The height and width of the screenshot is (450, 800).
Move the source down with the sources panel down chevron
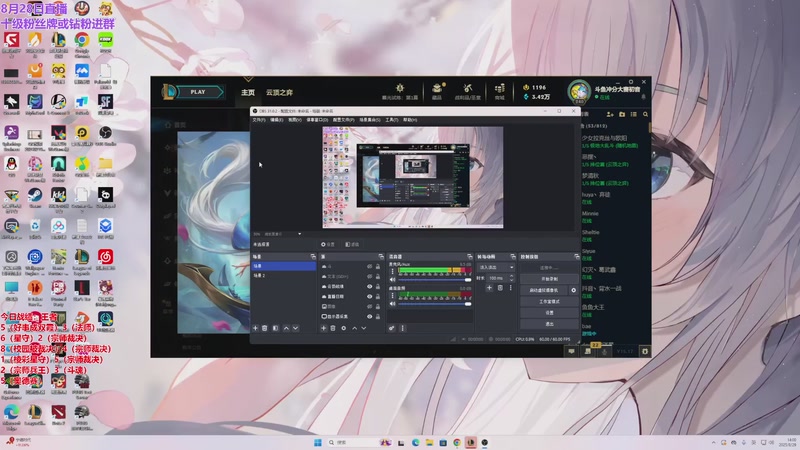click(x=364, y=328)
